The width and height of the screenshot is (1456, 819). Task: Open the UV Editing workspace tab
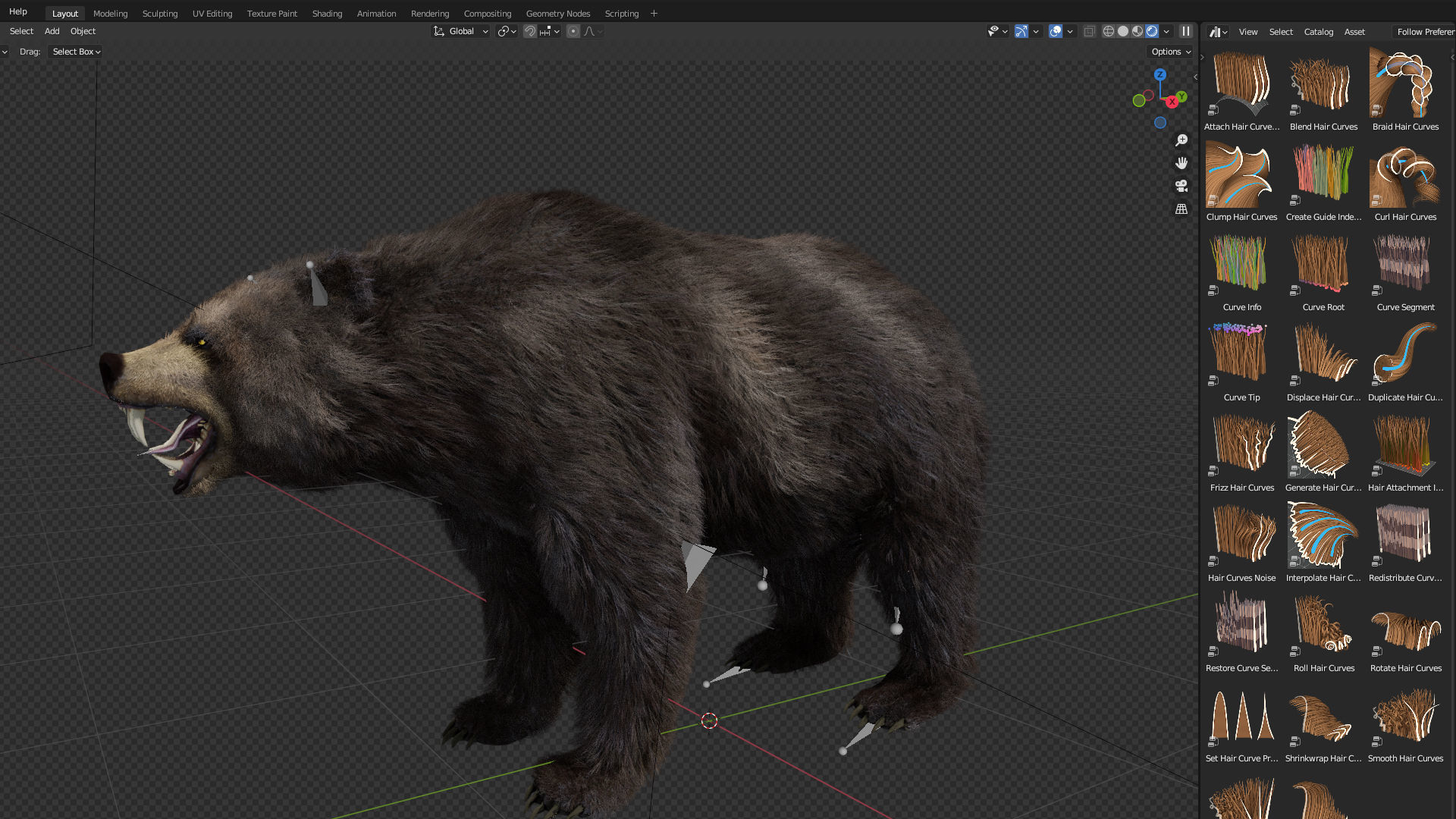pos(212,13)
